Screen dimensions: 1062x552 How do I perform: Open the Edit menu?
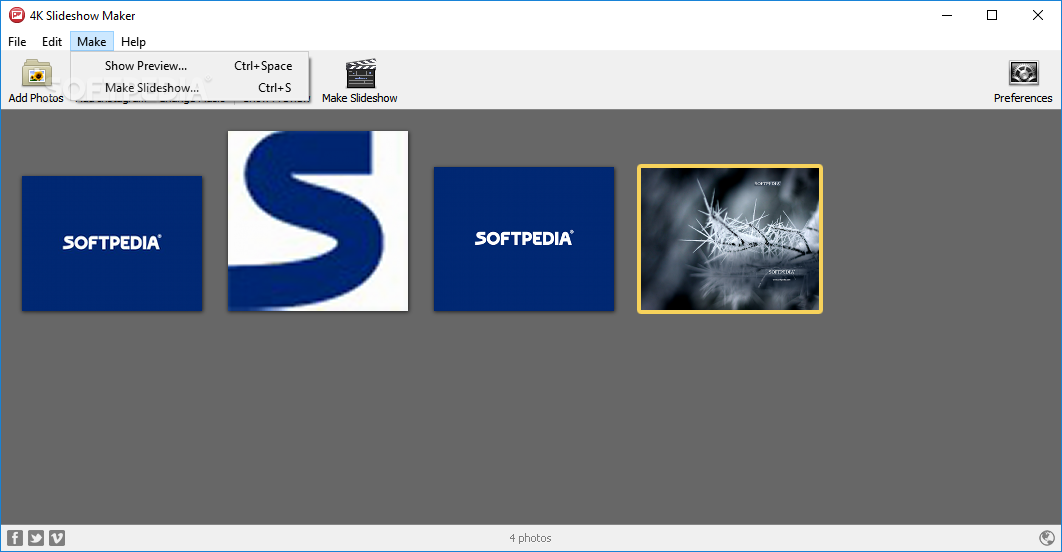click(x=51, y=41)
